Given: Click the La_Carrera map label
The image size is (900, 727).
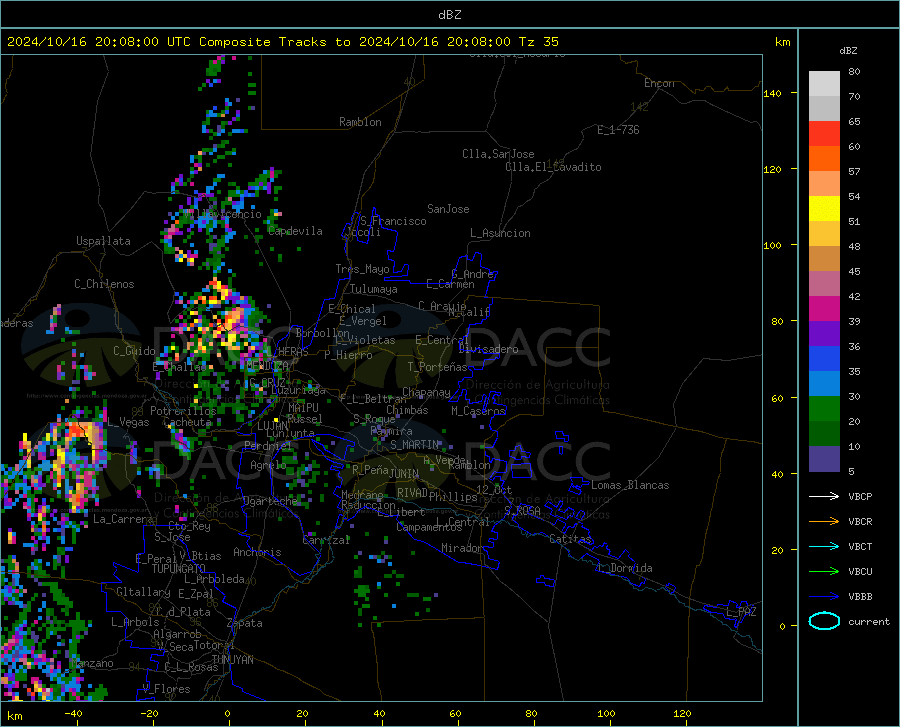Looking at the screenshot, I should click(x=123, y=519).
